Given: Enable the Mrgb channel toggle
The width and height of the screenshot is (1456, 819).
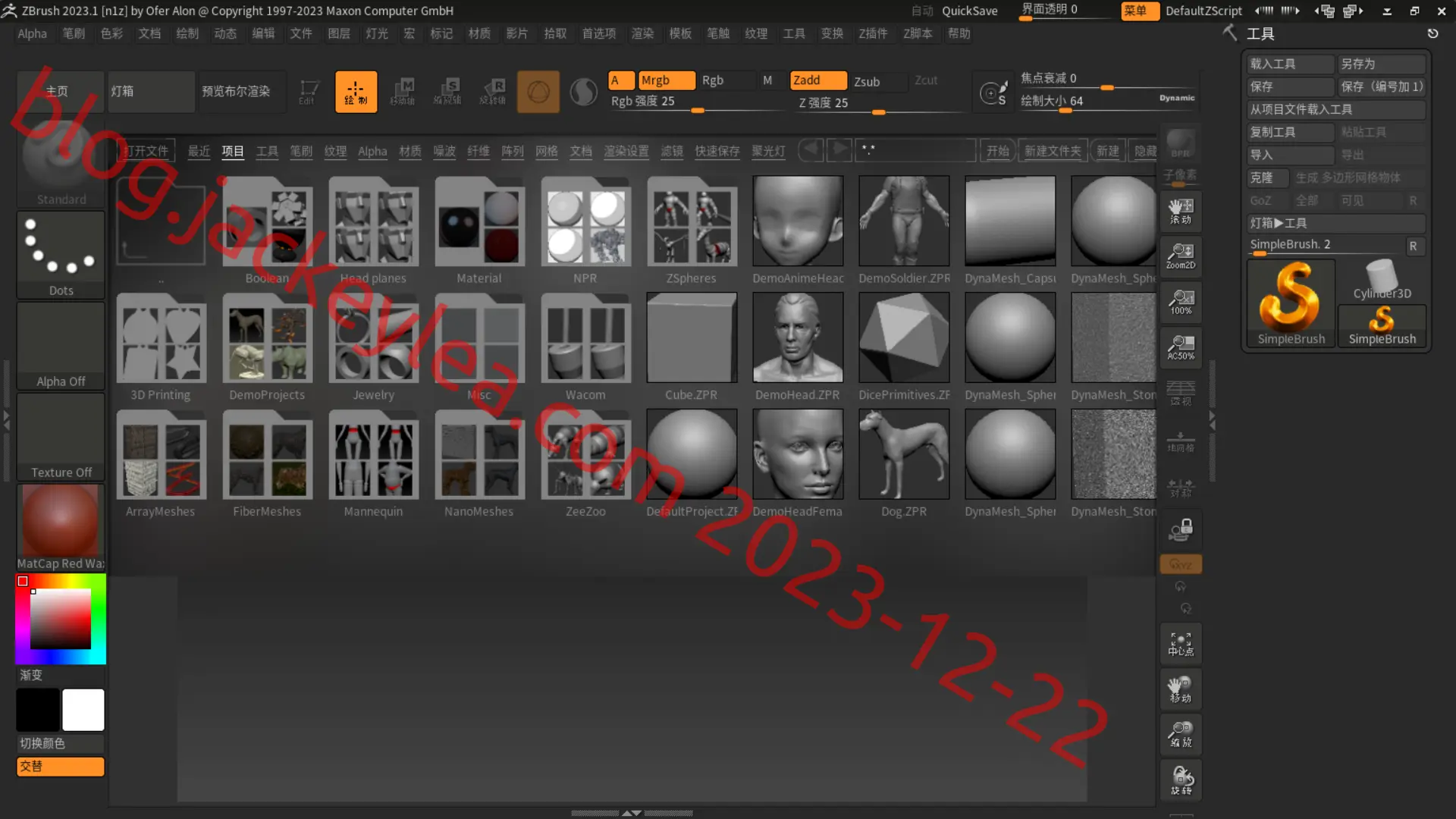Looking at the screenshot, I should pos(667,80).
